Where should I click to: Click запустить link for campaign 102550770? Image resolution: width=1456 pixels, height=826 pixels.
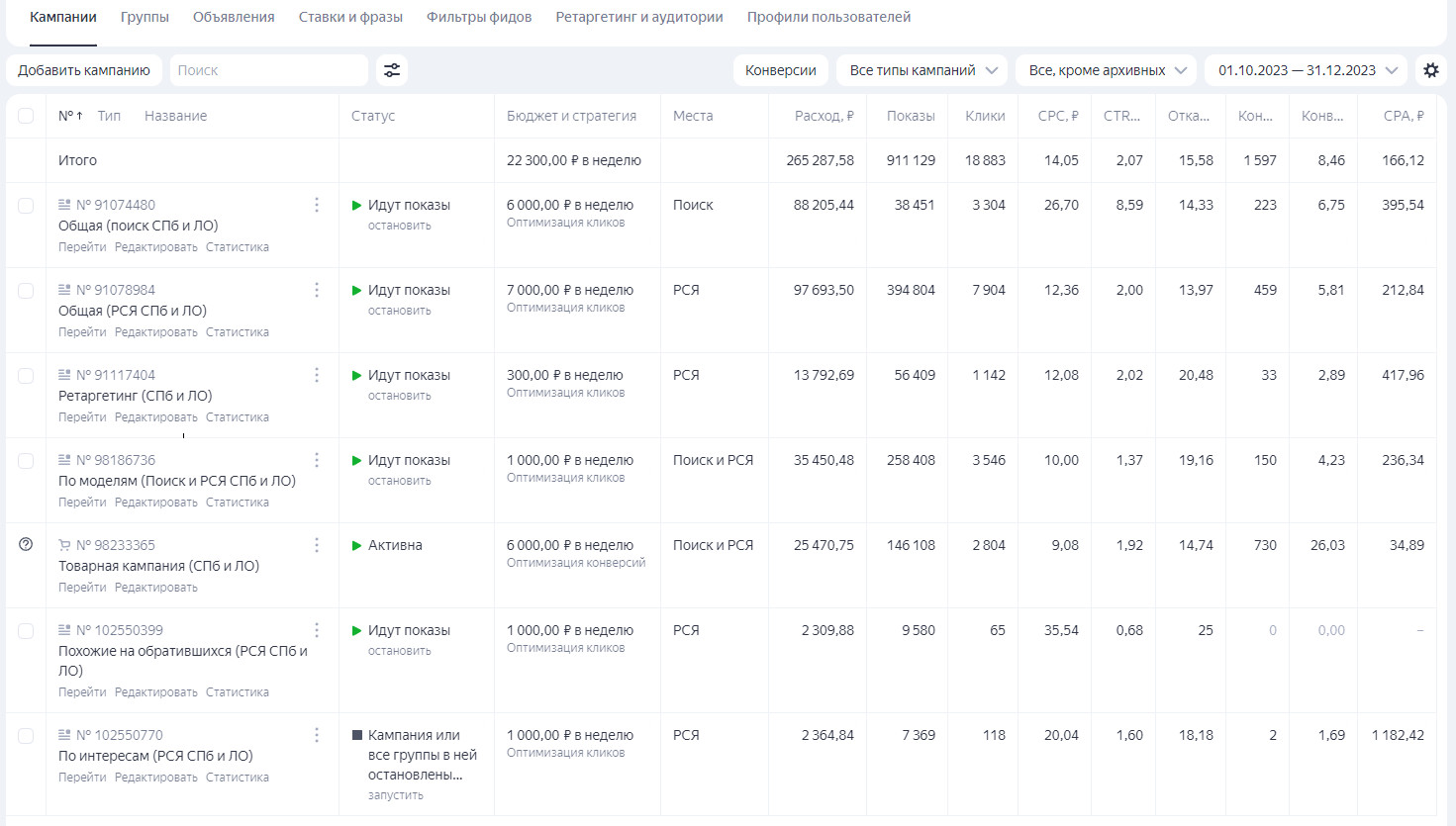(395, 795)
